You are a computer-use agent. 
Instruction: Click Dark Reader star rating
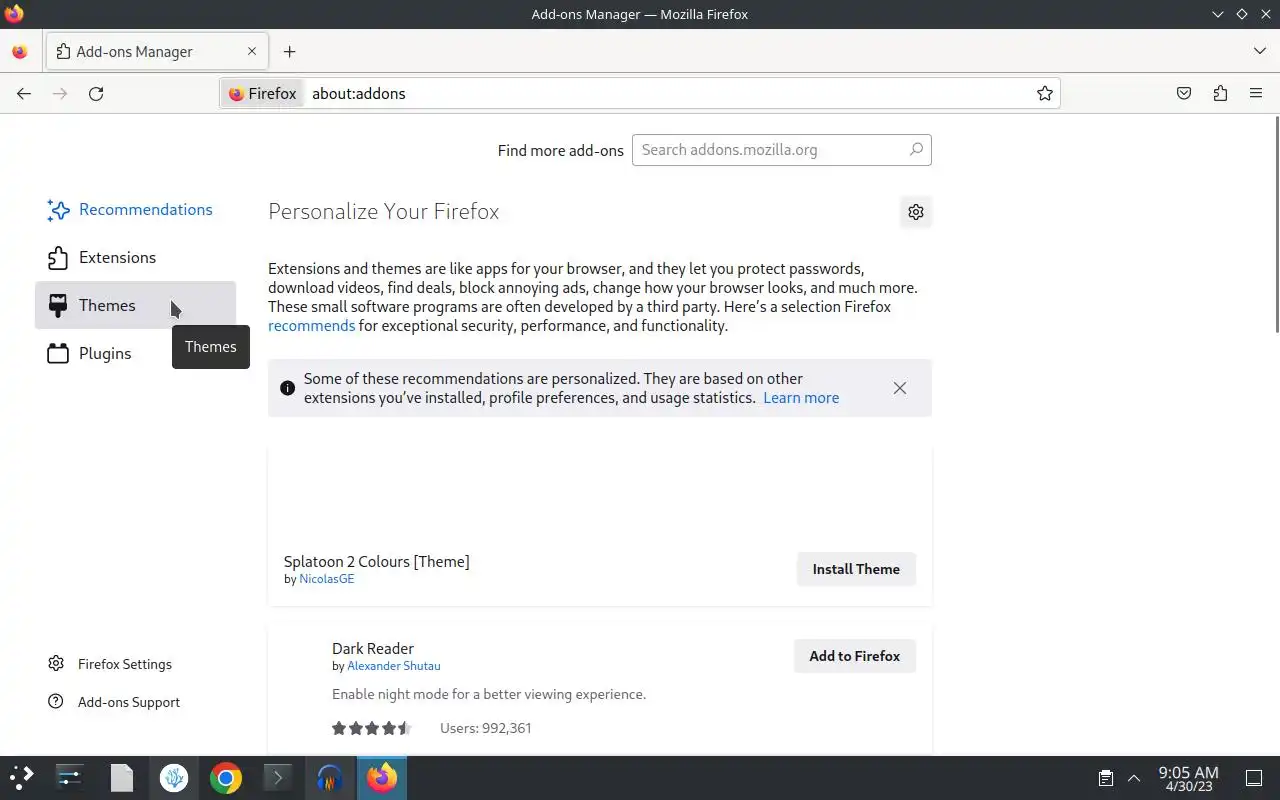tap(371, 728)
